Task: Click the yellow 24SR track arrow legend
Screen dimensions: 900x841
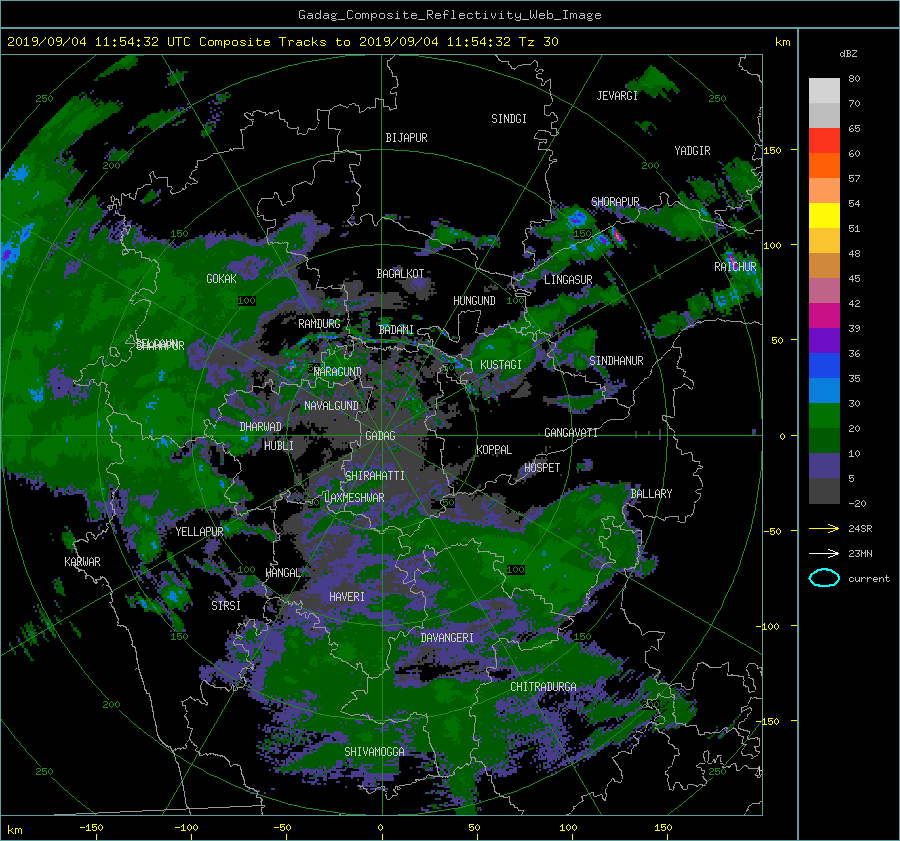Action: click(x=824, y=528)
